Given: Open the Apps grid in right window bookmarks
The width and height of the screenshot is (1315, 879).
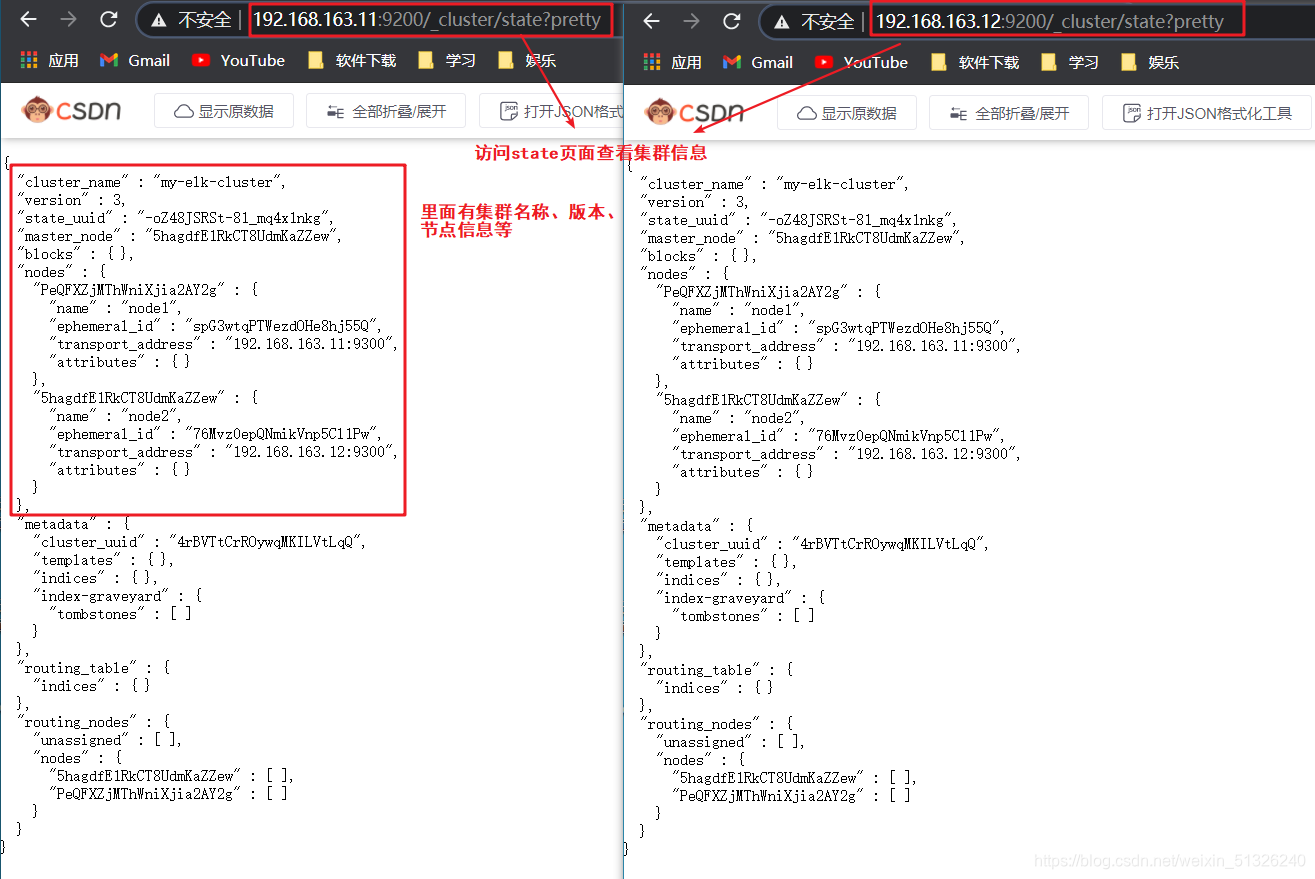Looking at the screenshot, I should pos(673,62).
